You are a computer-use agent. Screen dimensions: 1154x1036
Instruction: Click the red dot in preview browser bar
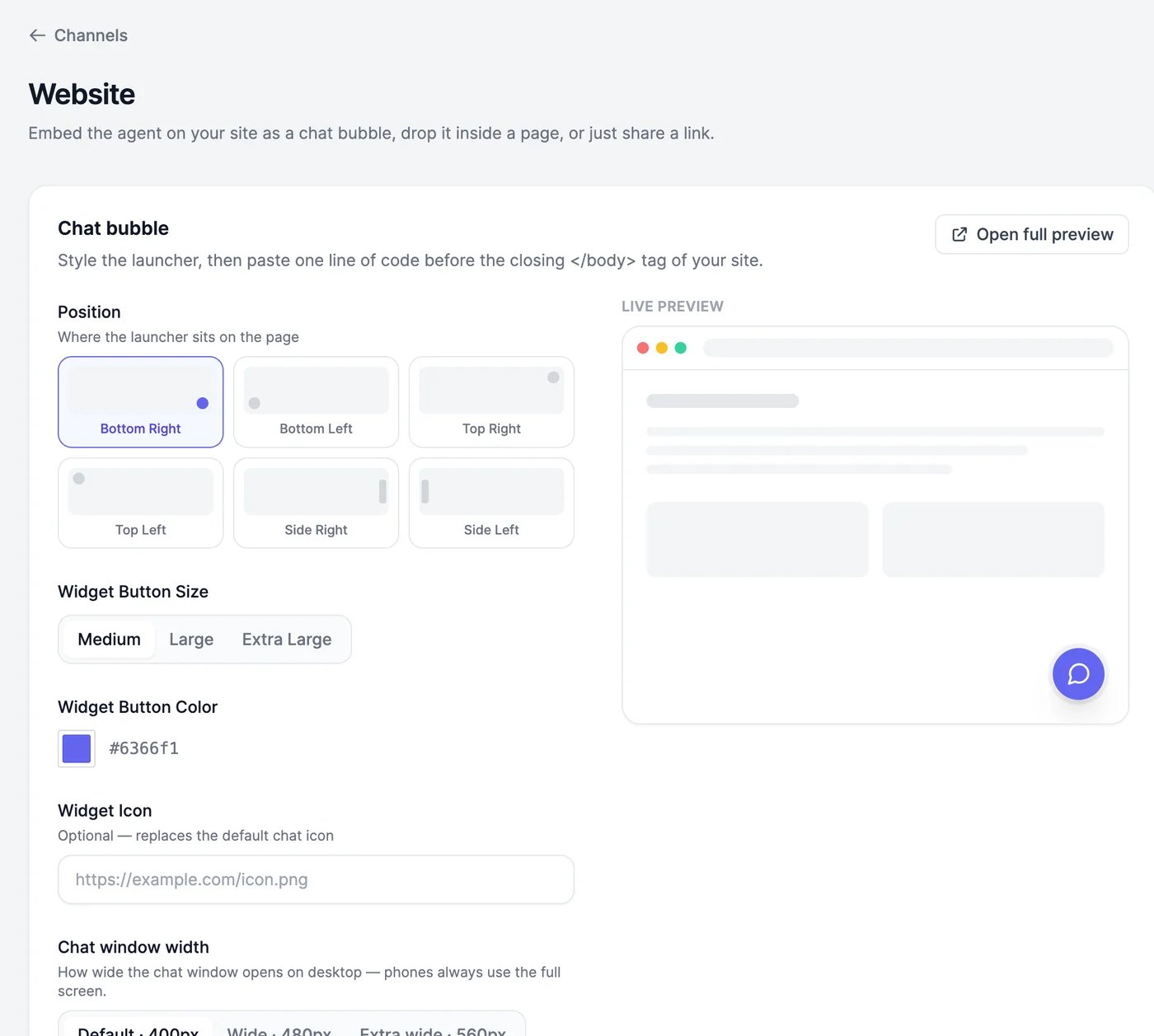coord(643,348)
